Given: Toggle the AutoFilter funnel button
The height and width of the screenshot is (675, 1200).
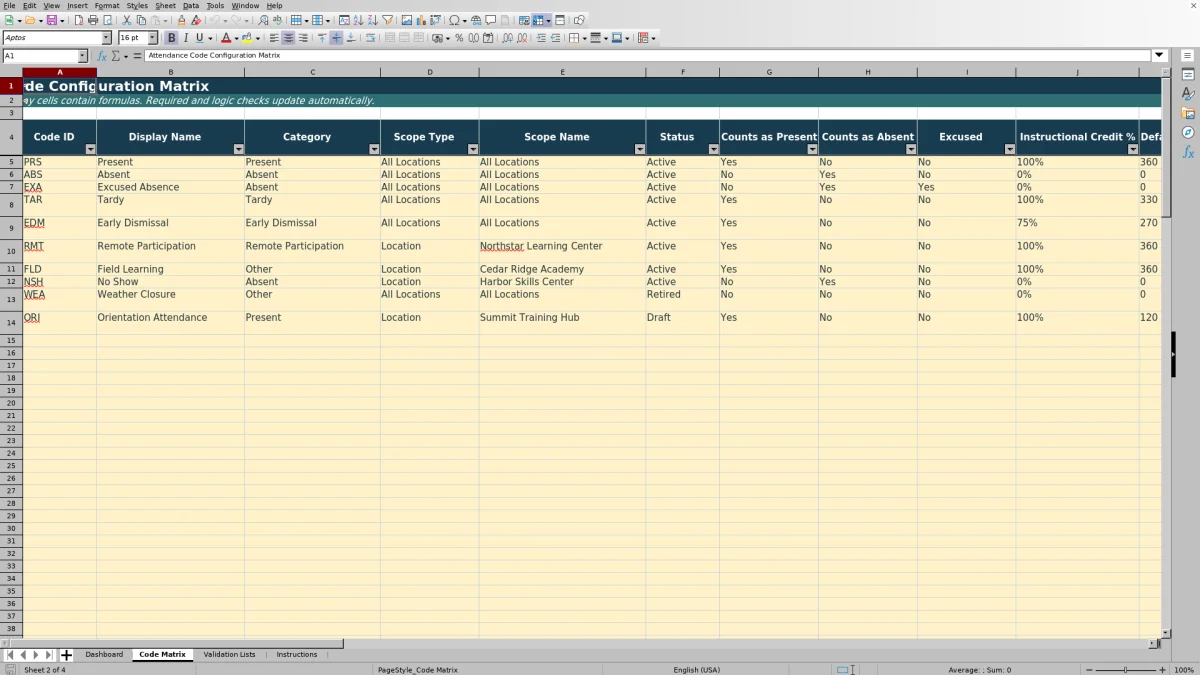Looking at the screenshot, I should 386,20.
